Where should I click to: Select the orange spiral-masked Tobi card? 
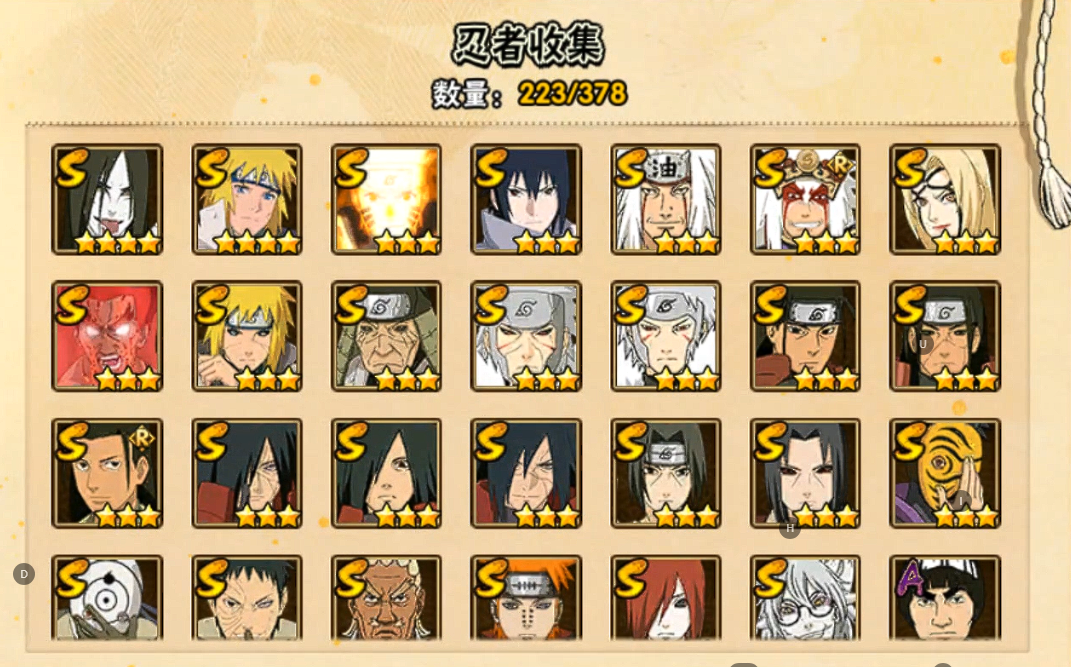point(945,473)
